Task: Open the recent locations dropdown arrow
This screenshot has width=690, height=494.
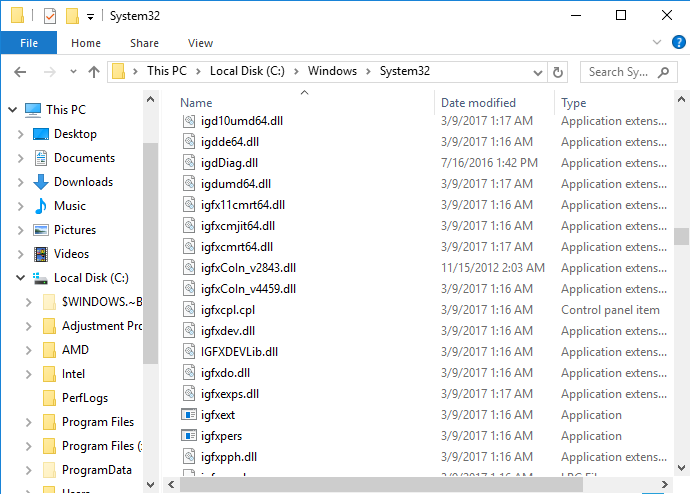Action: pos(73,71)
